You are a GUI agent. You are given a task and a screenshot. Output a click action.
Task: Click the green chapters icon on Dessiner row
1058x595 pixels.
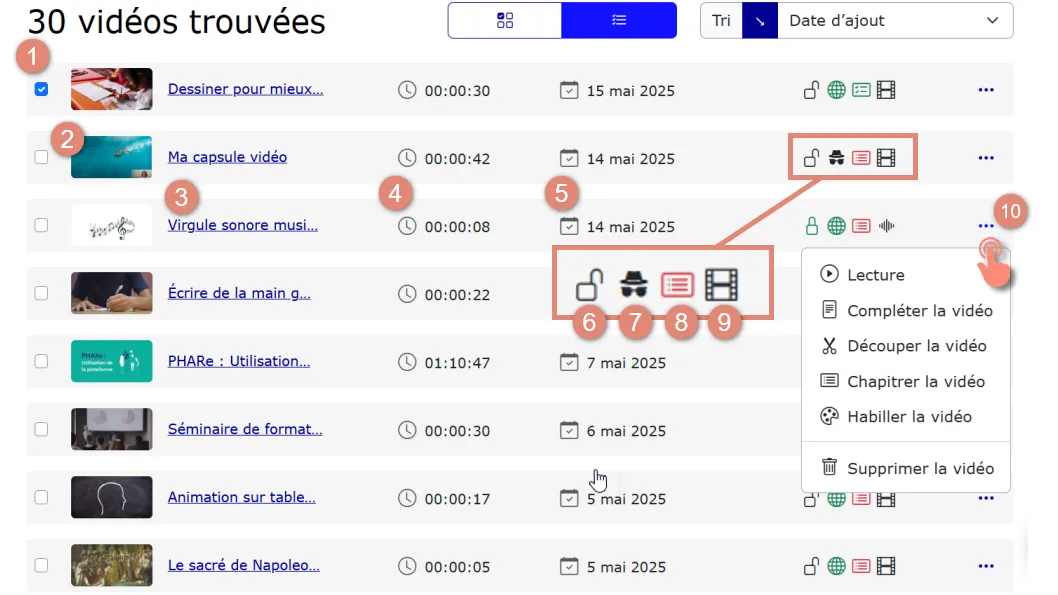861,90
